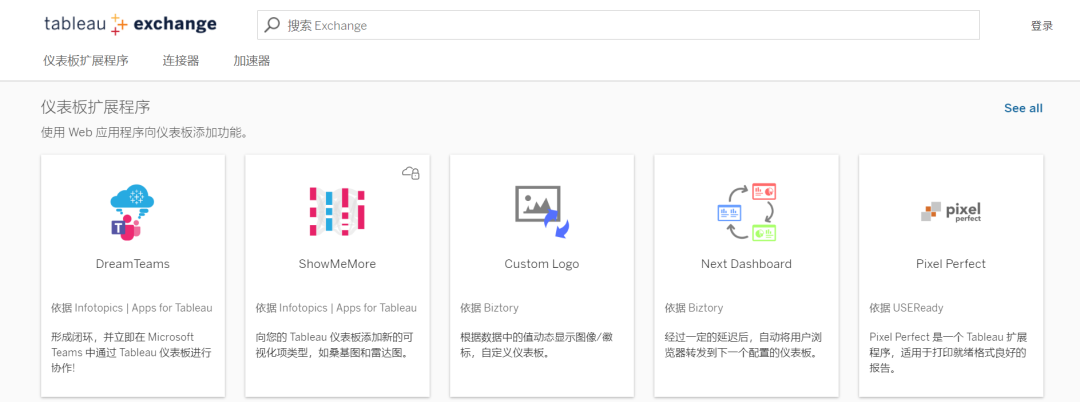Click the DreamTeams description text

coord(132,353)
